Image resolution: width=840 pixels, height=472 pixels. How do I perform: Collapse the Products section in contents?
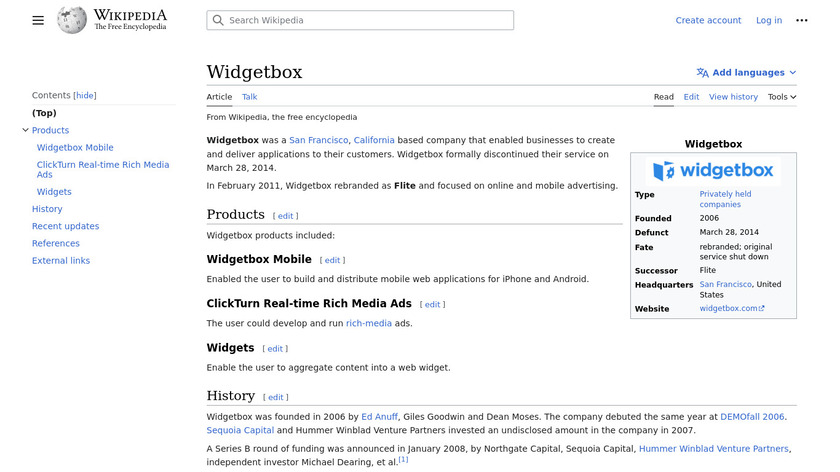(26, 130)
